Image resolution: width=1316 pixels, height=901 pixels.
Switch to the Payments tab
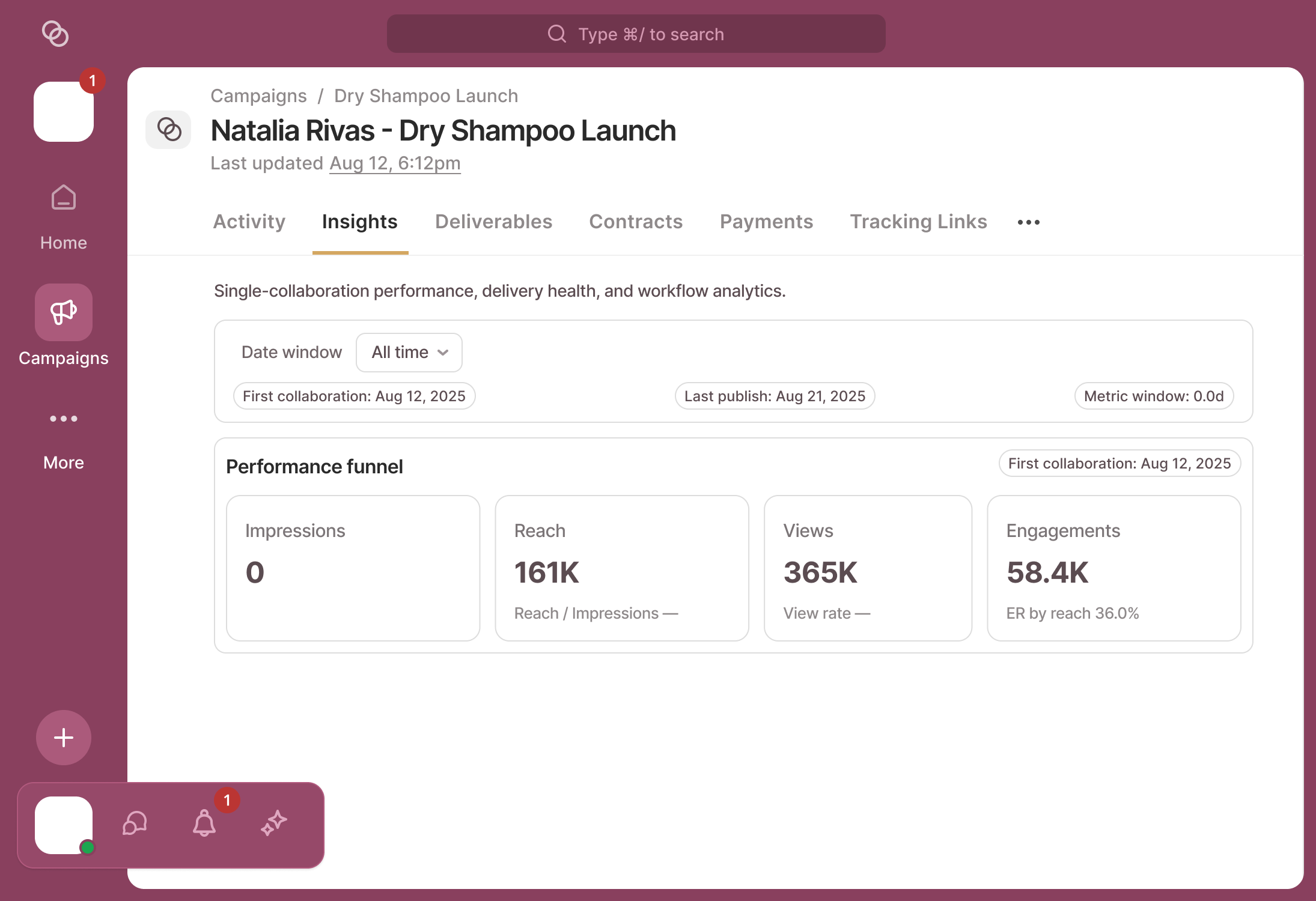coord(766,222)
